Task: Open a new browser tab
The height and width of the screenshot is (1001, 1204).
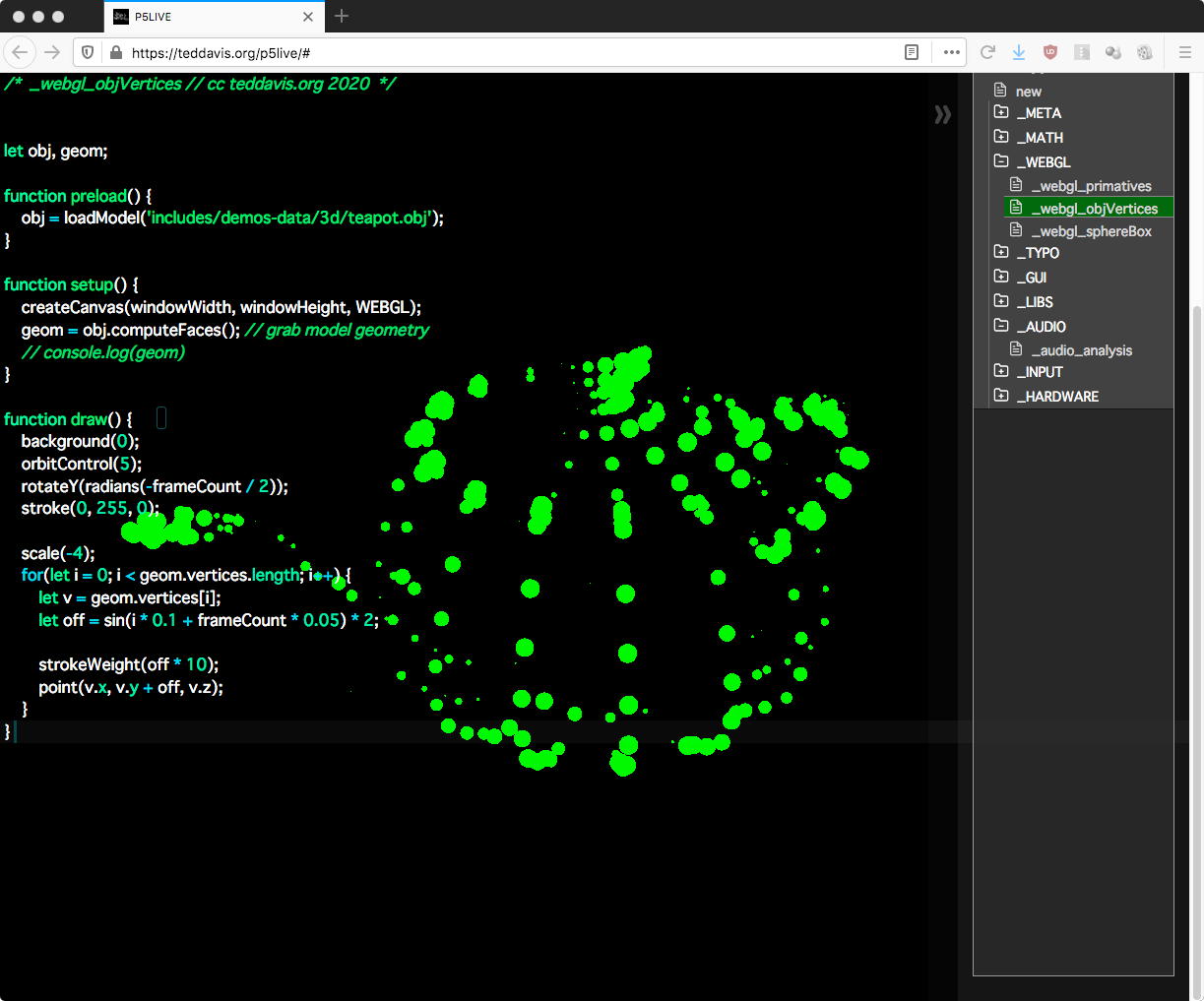Action: (x=342, y=17)
